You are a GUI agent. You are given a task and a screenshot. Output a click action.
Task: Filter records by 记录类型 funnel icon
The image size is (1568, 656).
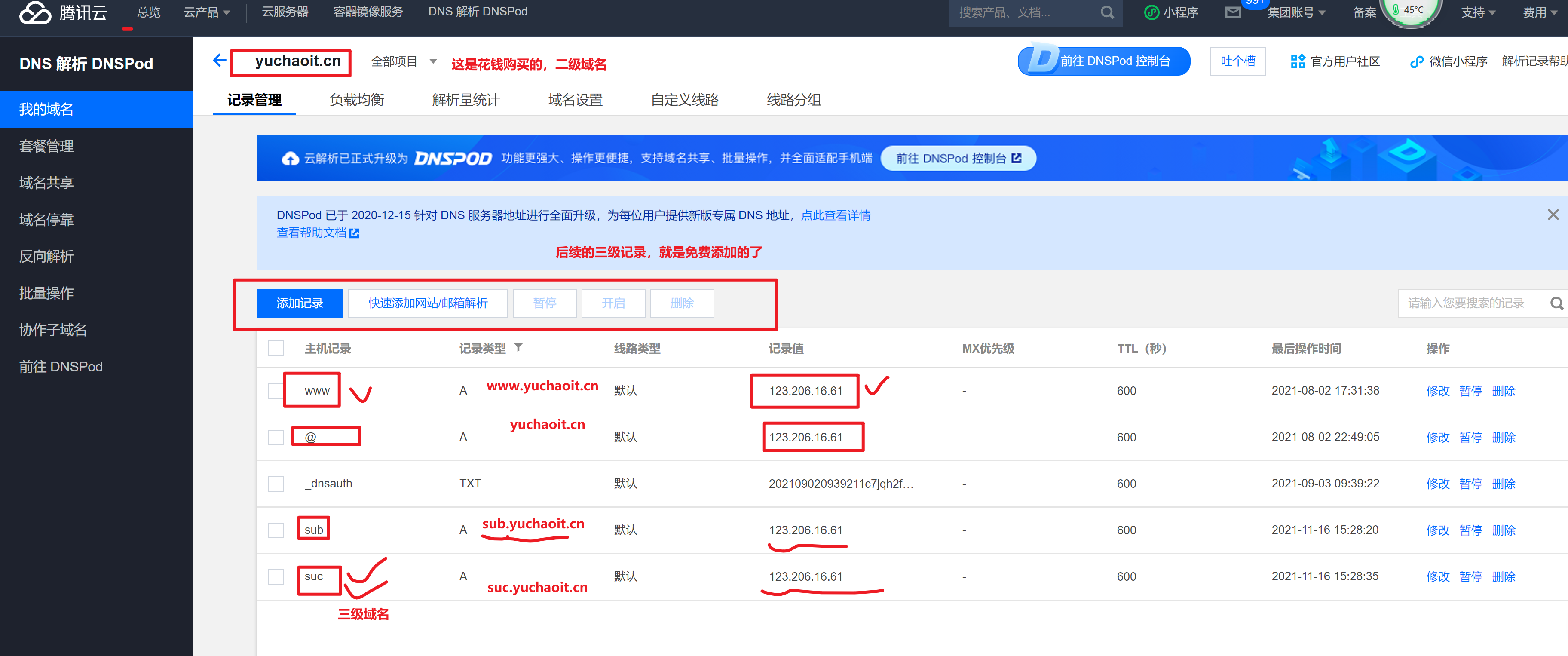pyautogui.click(x=518, y=347)
